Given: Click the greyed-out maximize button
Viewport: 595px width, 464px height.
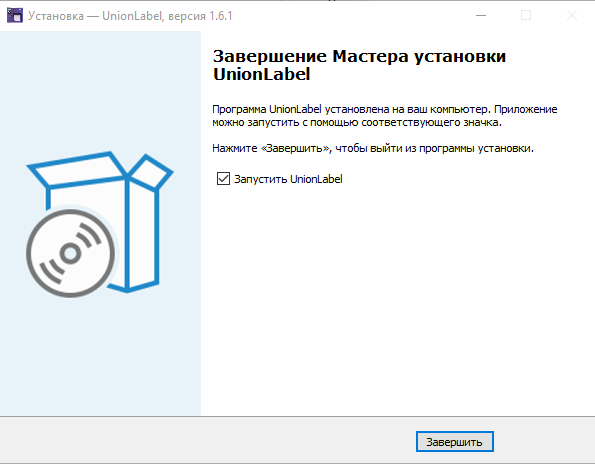Looking at the screenshot, I should (526, 16).
